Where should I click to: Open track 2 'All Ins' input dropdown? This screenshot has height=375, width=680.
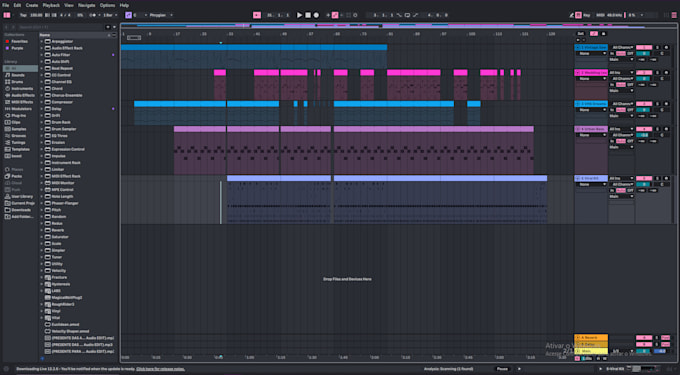point(621,72)
